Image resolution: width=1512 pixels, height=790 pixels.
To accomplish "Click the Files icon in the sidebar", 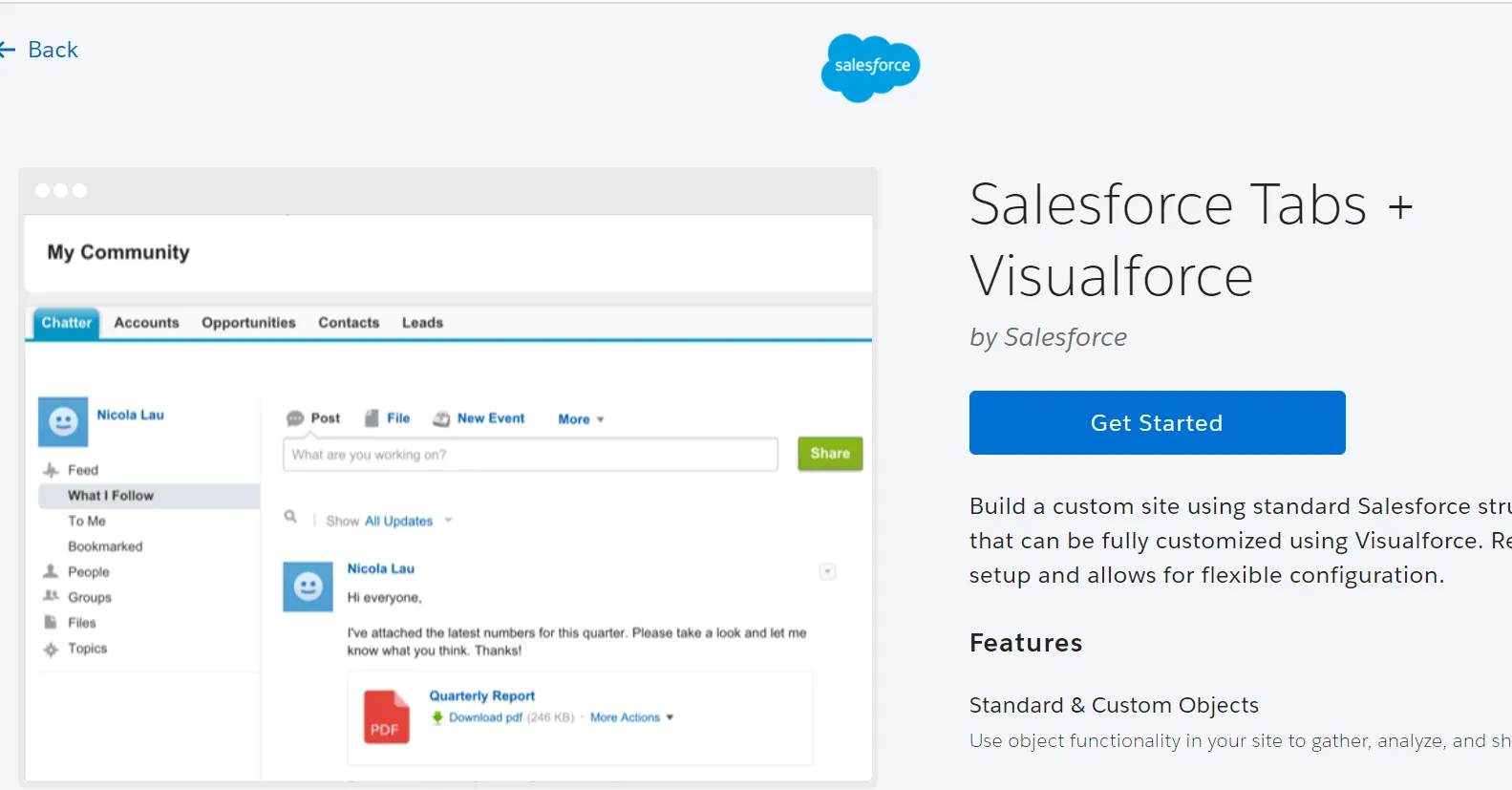I will click(x=51, y=622).
